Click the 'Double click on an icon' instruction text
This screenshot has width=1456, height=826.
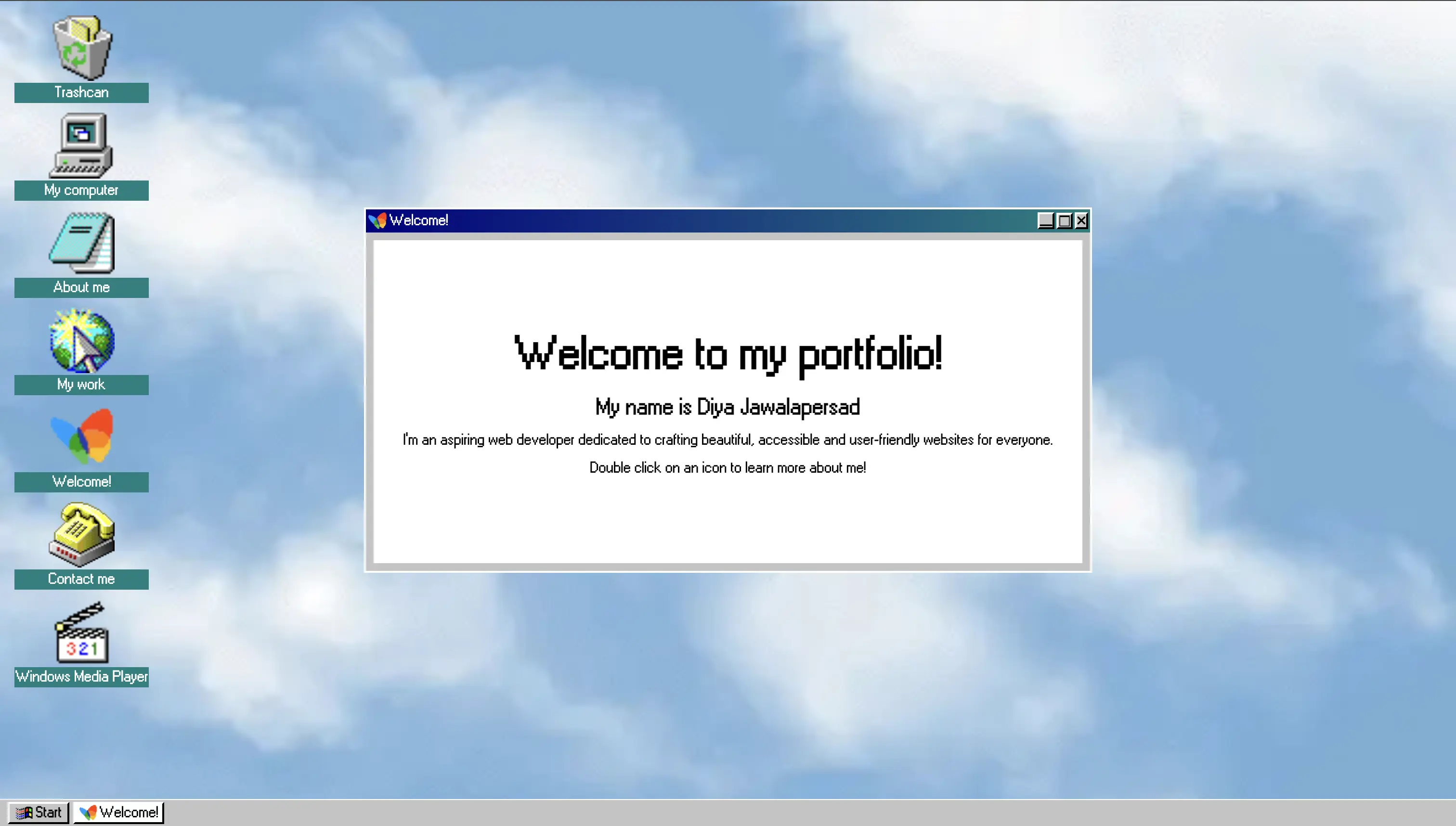click(x=728, y=467)
